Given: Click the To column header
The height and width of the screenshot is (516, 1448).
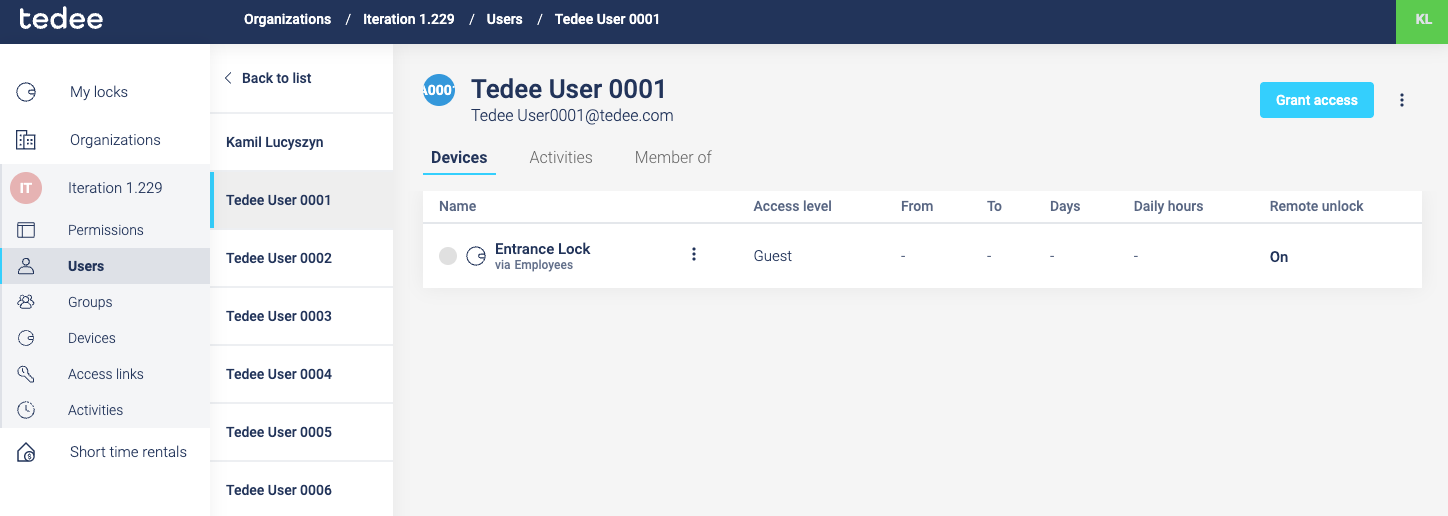Looking at the screenshot, I should pyautogui.click(x=994, y=206).
